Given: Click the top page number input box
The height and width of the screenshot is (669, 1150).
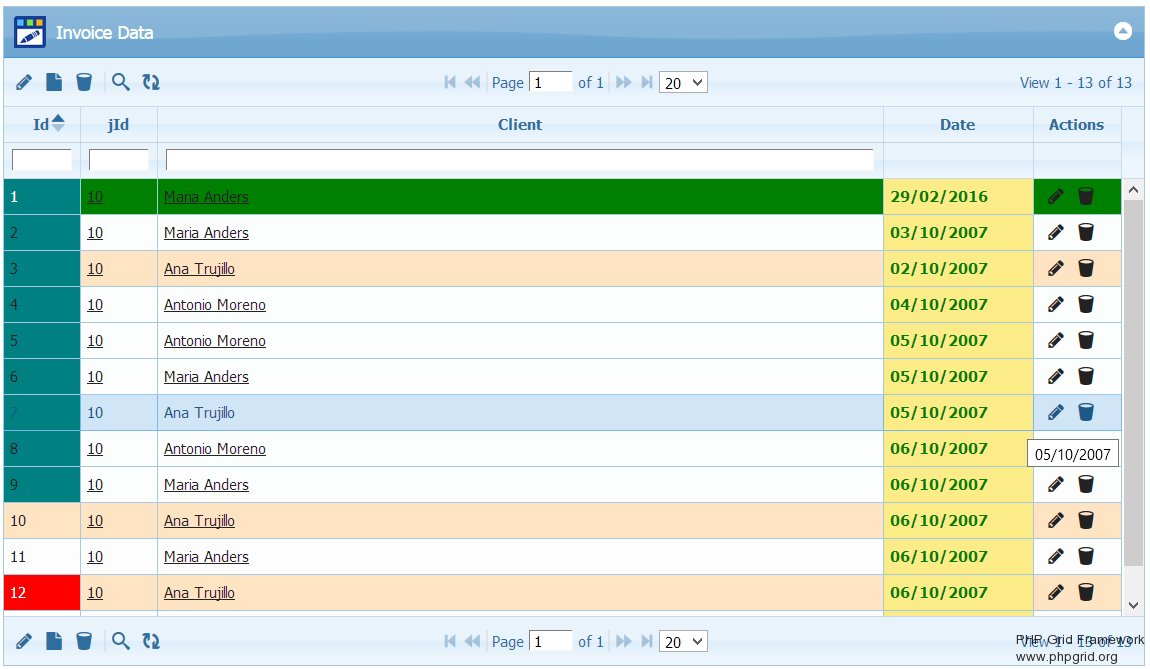Looking at the screenshot, I should (x=551, y=83).
